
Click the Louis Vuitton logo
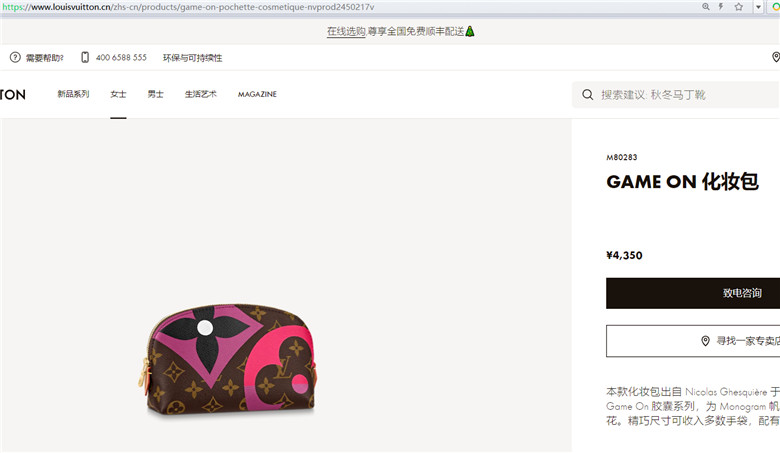[12, 94]
